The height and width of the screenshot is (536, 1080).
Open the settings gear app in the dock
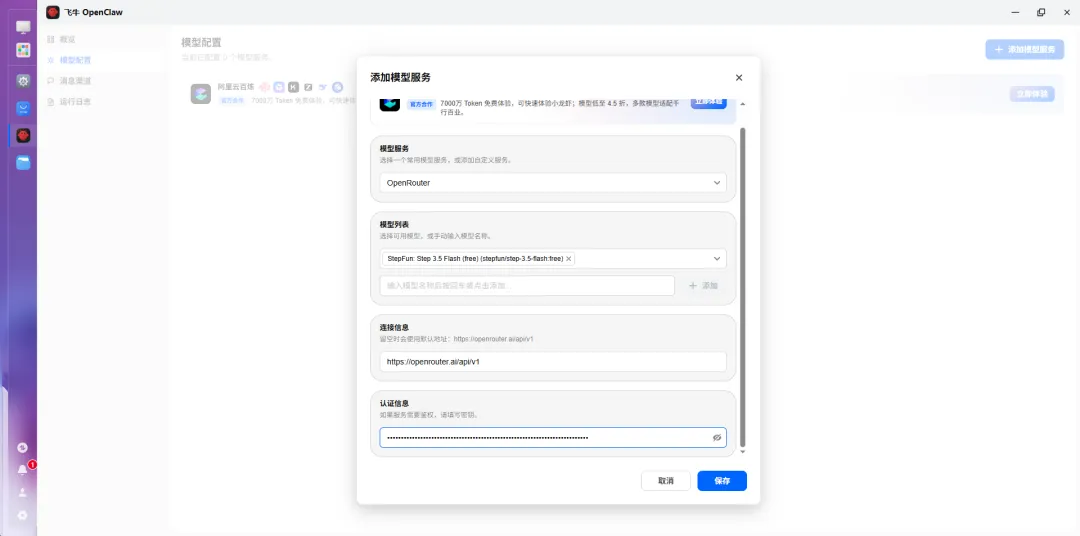coord(23,81)
